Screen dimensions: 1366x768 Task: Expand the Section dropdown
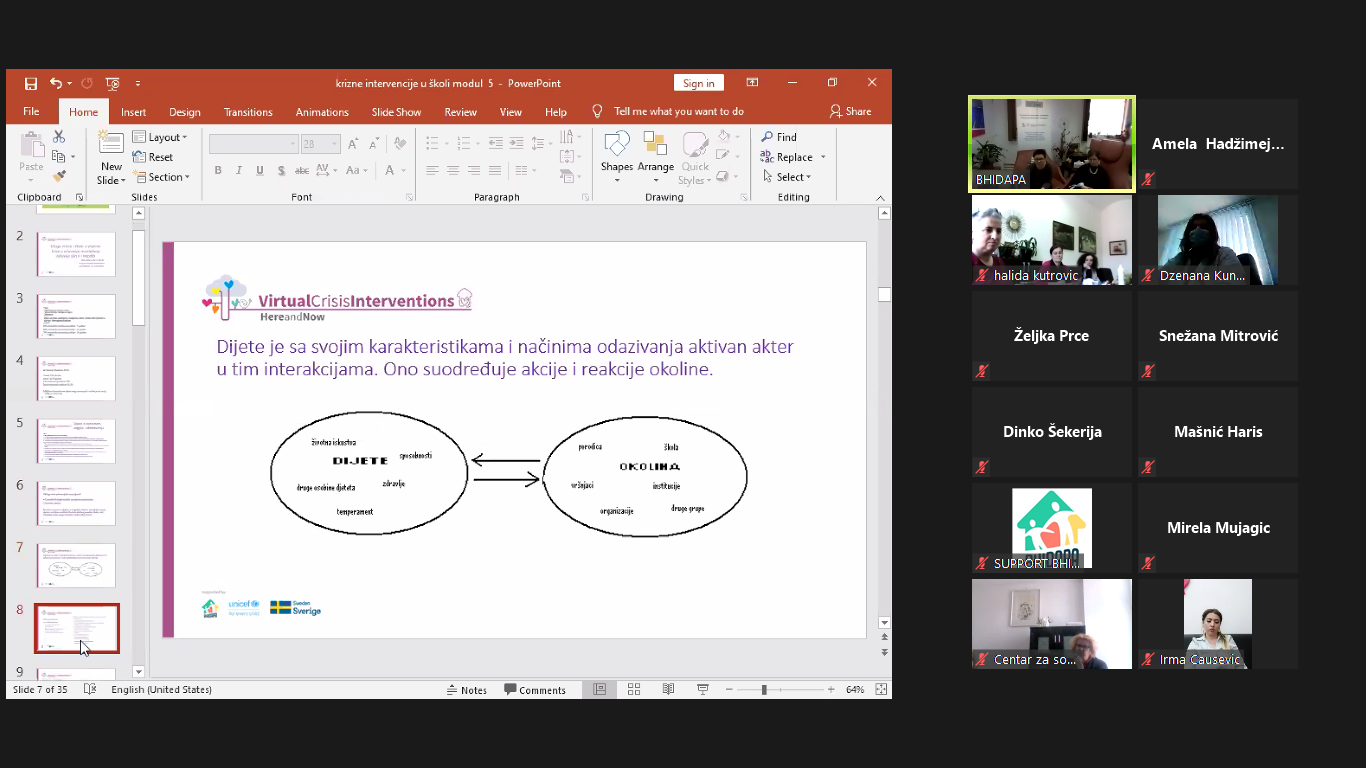click(164, 178)
